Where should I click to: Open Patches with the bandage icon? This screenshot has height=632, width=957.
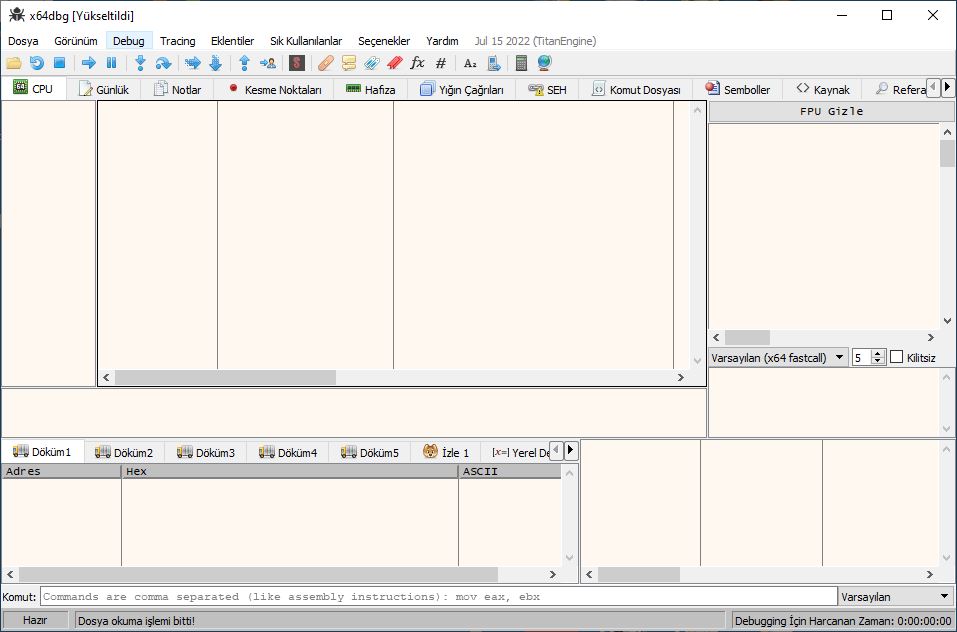(x=326, y=63)
